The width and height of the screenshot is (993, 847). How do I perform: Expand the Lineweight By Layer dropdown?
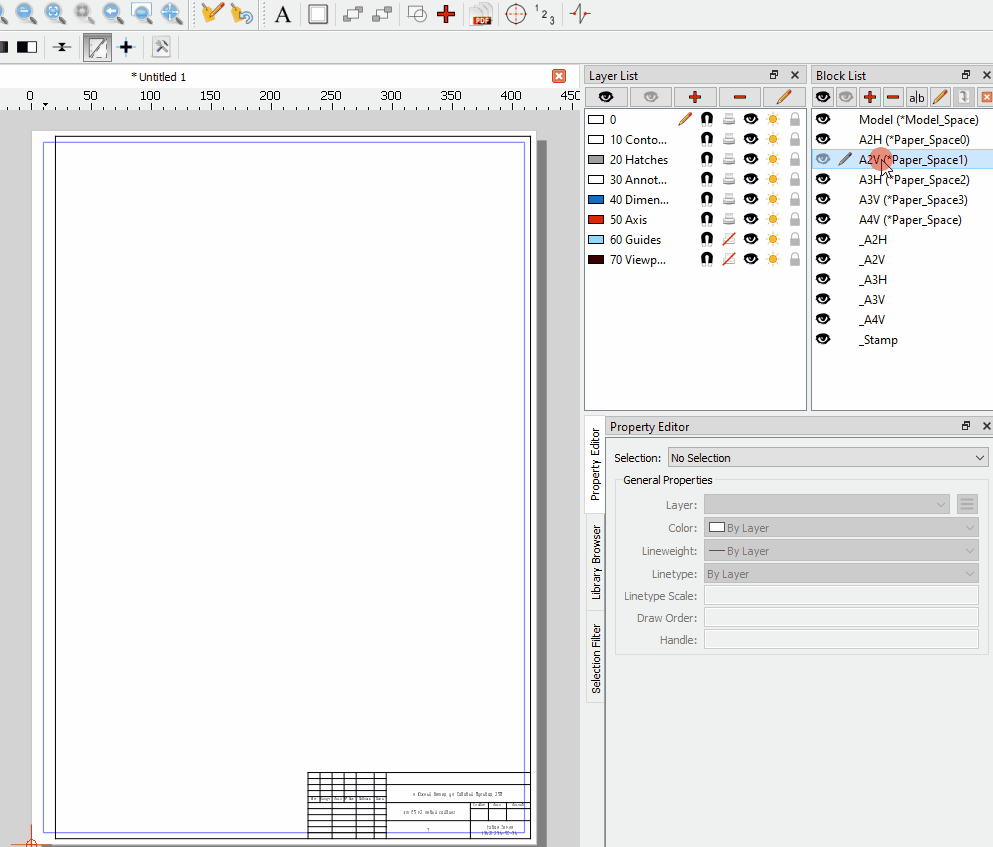840,551
